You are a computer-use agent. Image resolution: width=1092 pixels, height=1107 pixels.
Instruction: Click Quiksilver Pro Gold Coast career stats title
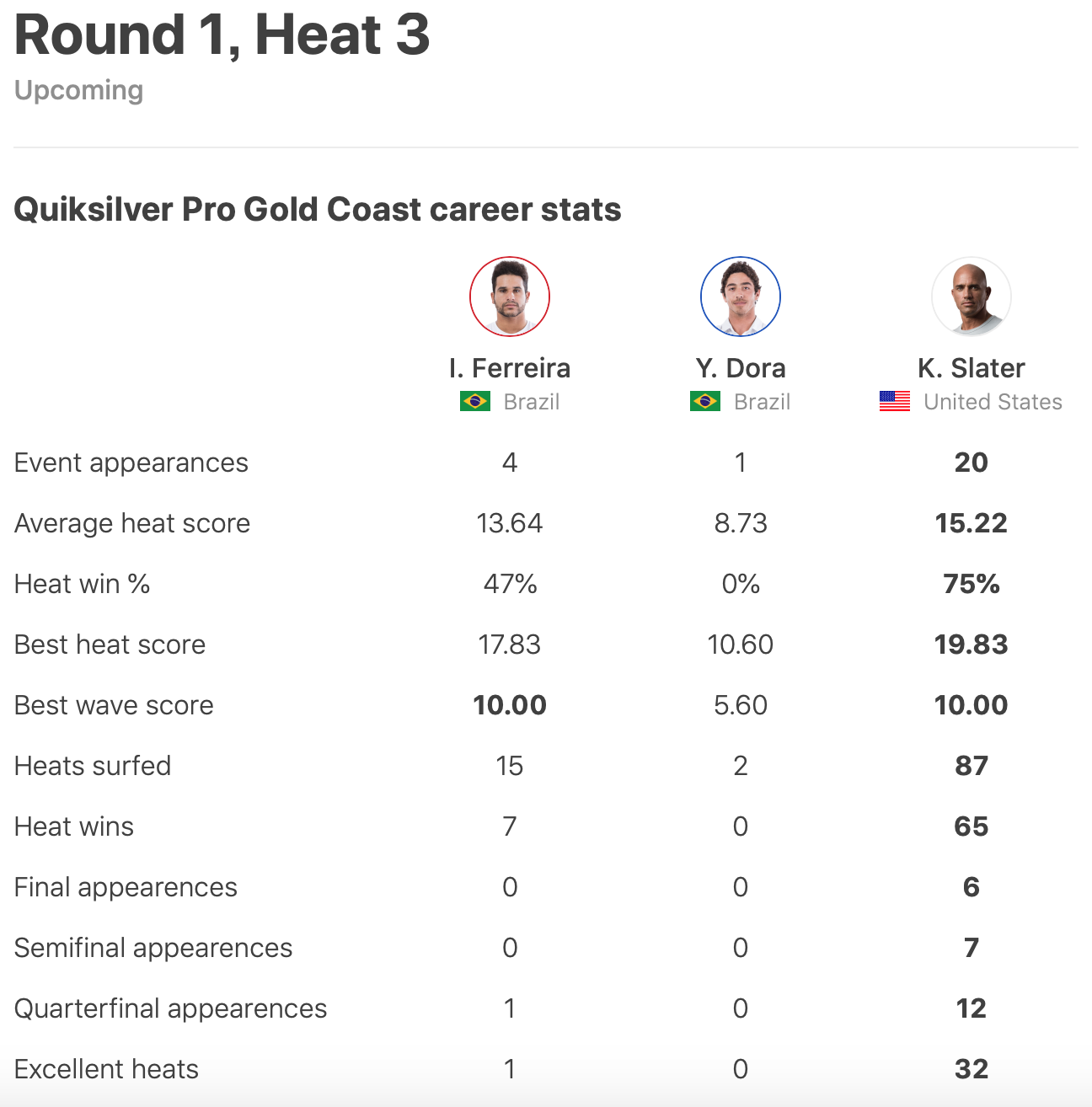click(318, 210)
